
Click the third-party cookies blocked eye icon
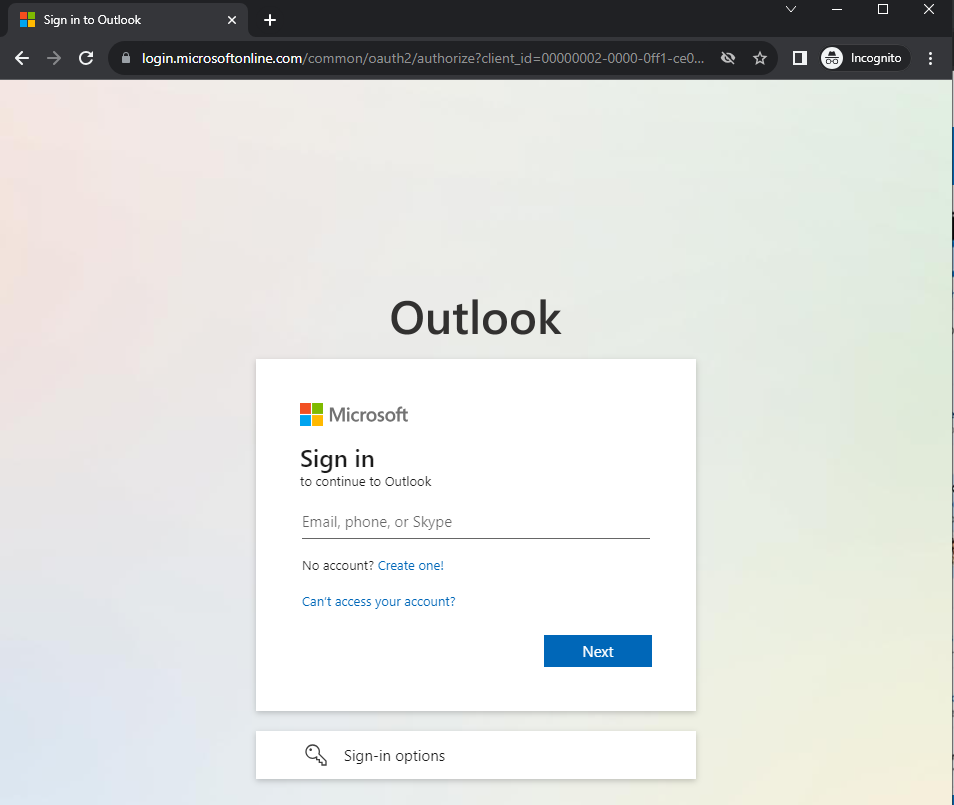(x=728, y=58)
